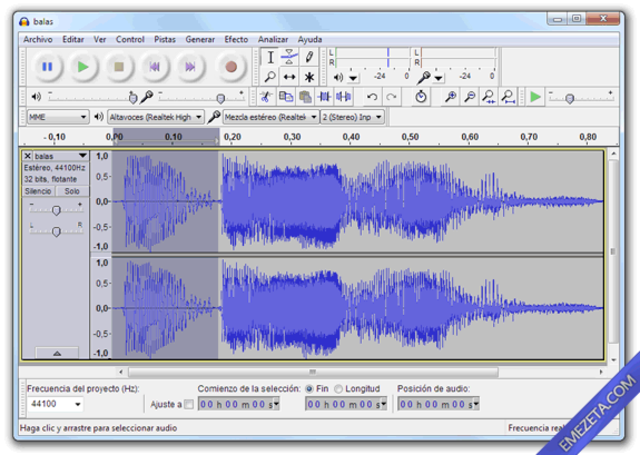Select the Time Shift tool

click(x=289, y=77)
